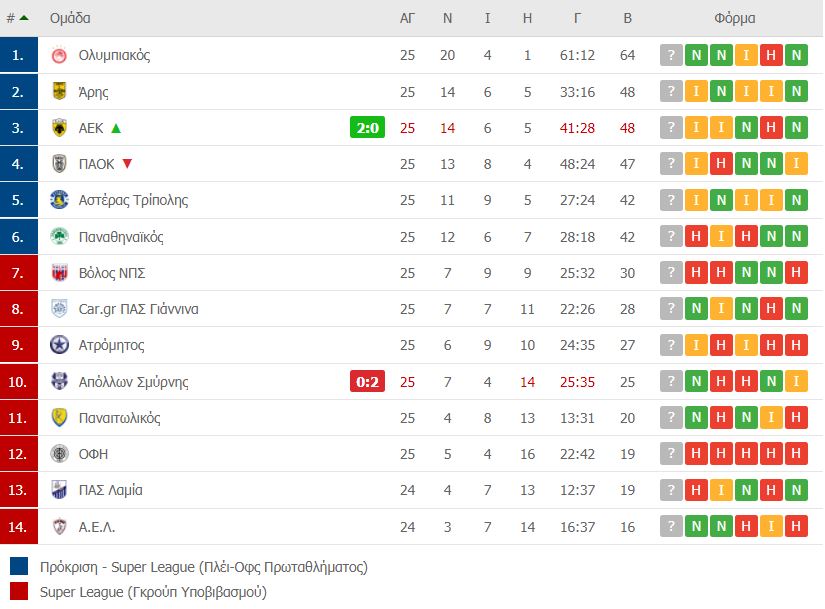825x609 pixels.
Task: Click the red relegation group legend square
Action: pyautogui.click(x=20, y=592)
